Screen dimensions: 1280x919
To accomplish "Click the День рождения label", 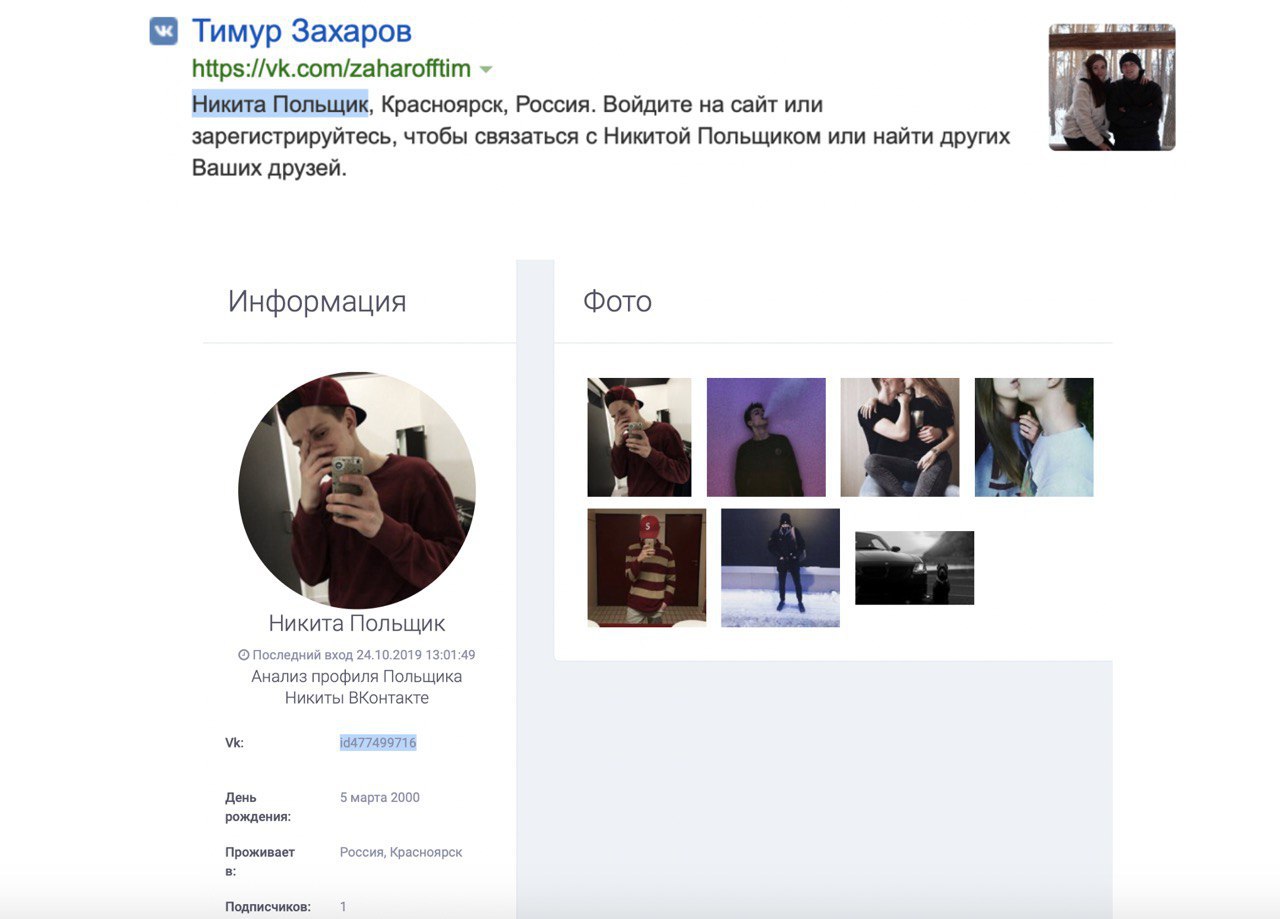I will 258,807.
